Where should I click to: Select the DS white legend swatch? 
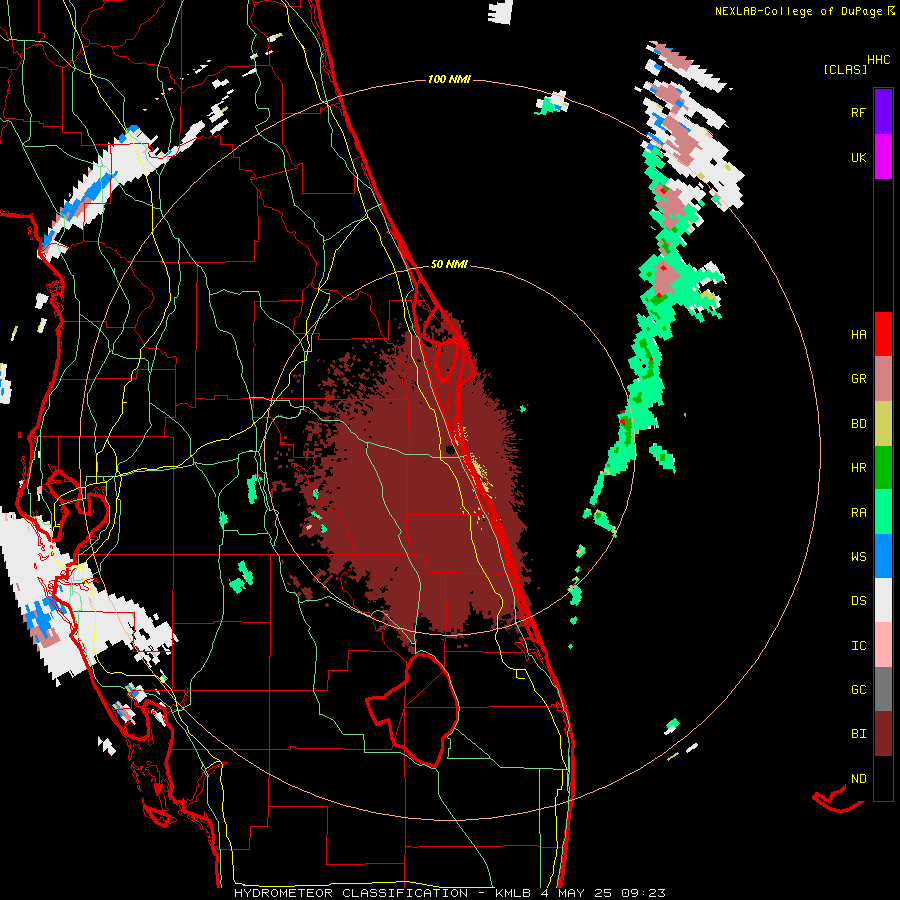(883, 600)
